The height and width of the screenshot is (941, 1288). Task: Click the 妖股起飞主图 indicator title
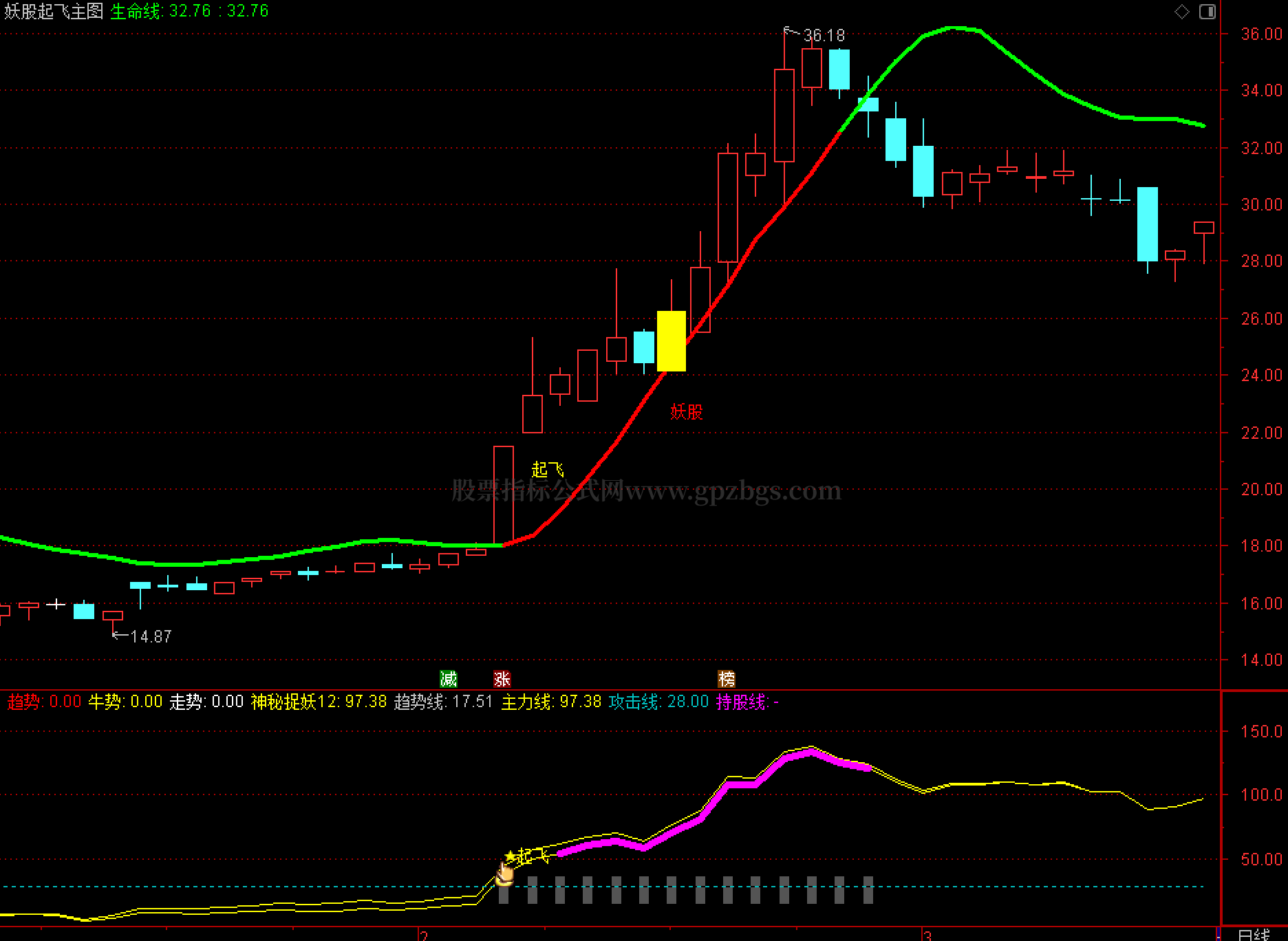[x=54, y=11]
